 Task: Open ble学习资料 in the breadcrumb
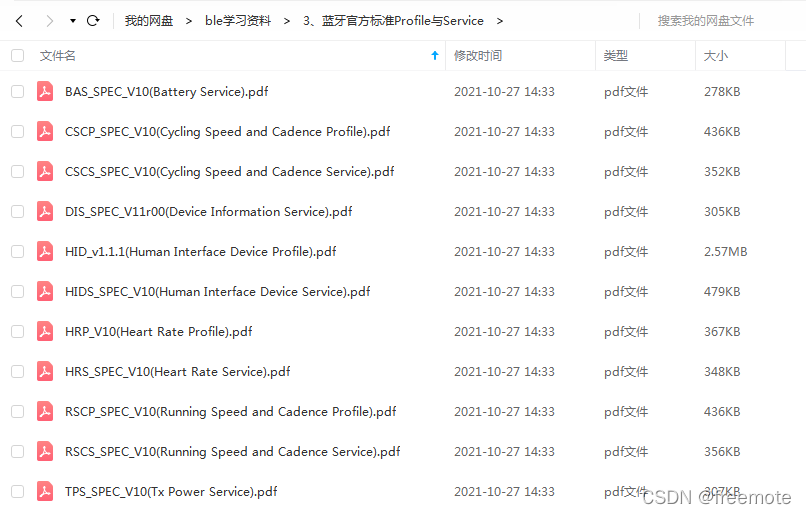coord(237,21)
